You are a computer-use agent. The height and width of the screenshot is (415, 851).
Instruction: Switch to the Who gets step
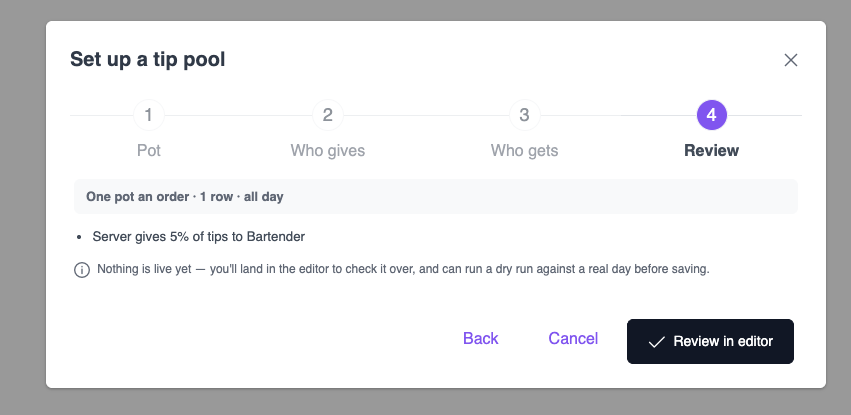tap(524, 150)
